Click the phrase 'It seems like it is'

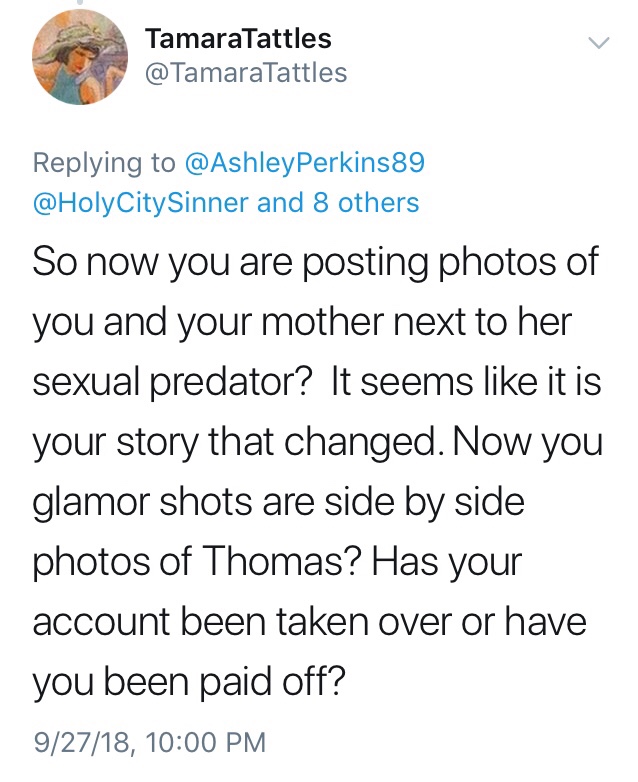464,383
